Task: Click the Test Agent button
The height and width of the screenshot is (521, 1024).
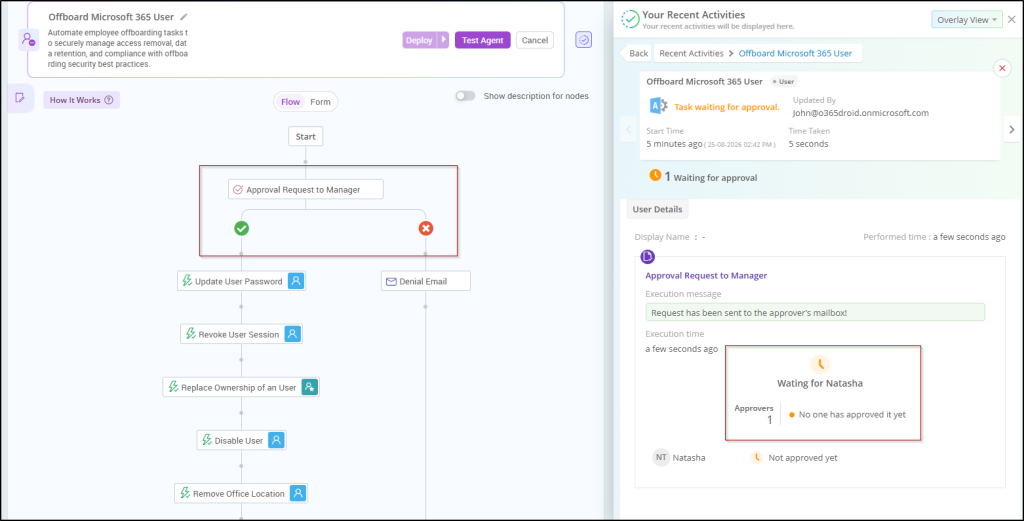Action: click(x=483, y=40)
